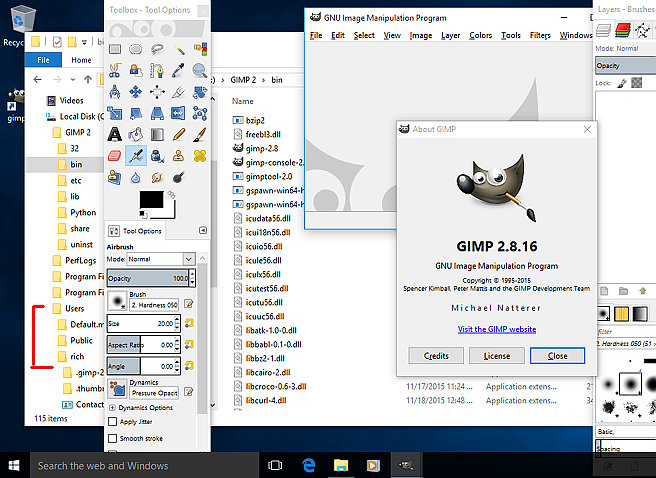
Task: Reset the Angle value to default
Action: coord(189,366)
